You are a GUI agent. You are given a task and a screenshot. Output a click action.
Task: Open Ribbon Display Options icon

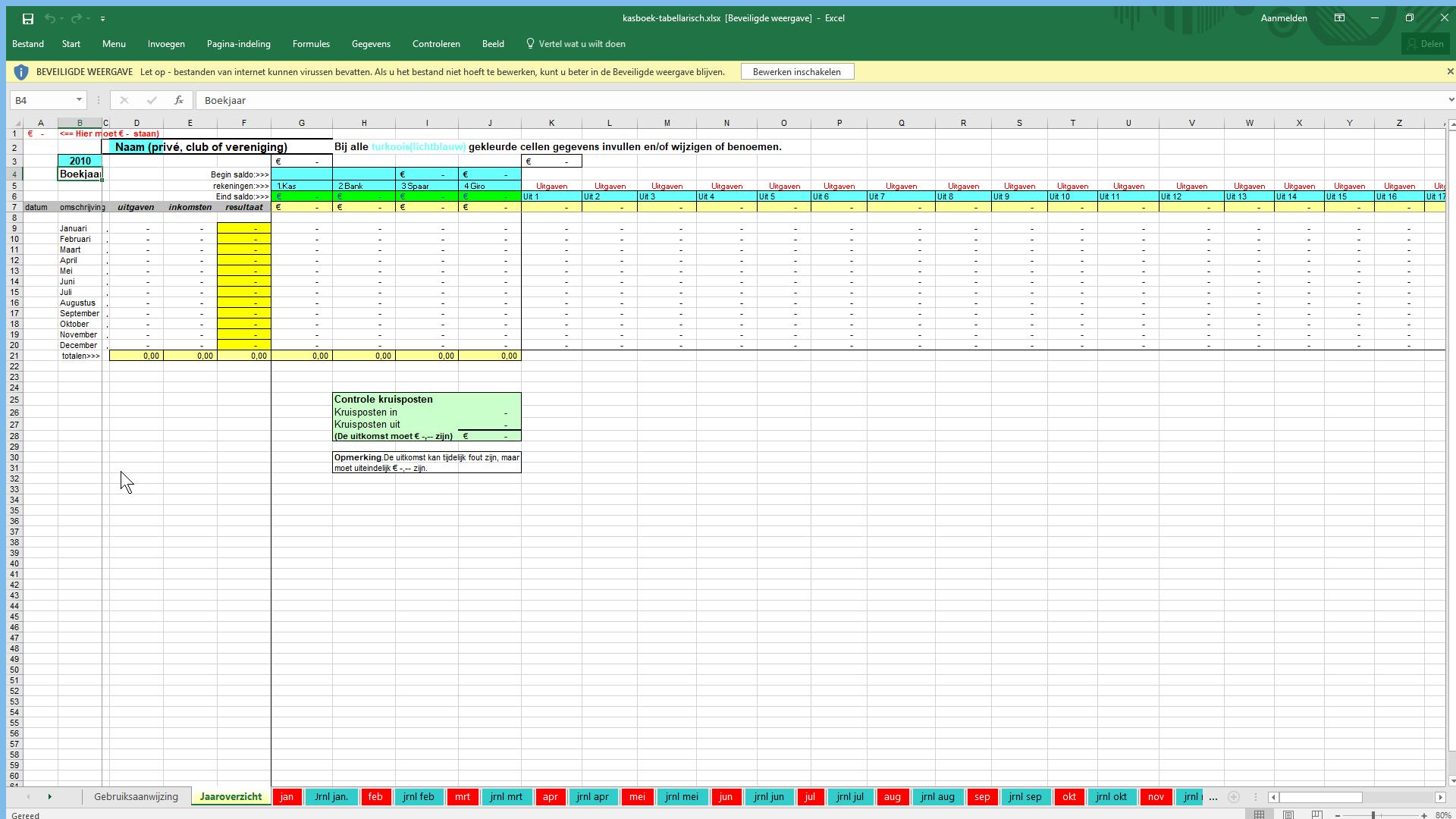(1340, 18)
